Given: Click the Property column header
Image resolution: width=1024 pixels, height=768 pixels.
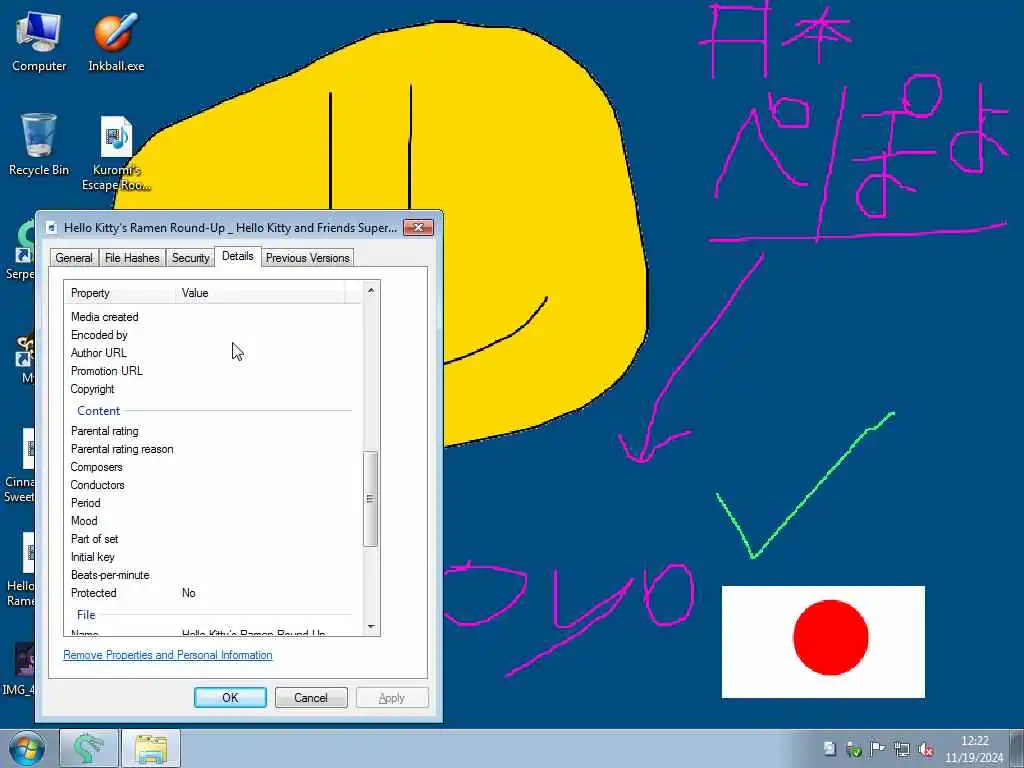Looking at the screenshot, I should coord(121,293).
